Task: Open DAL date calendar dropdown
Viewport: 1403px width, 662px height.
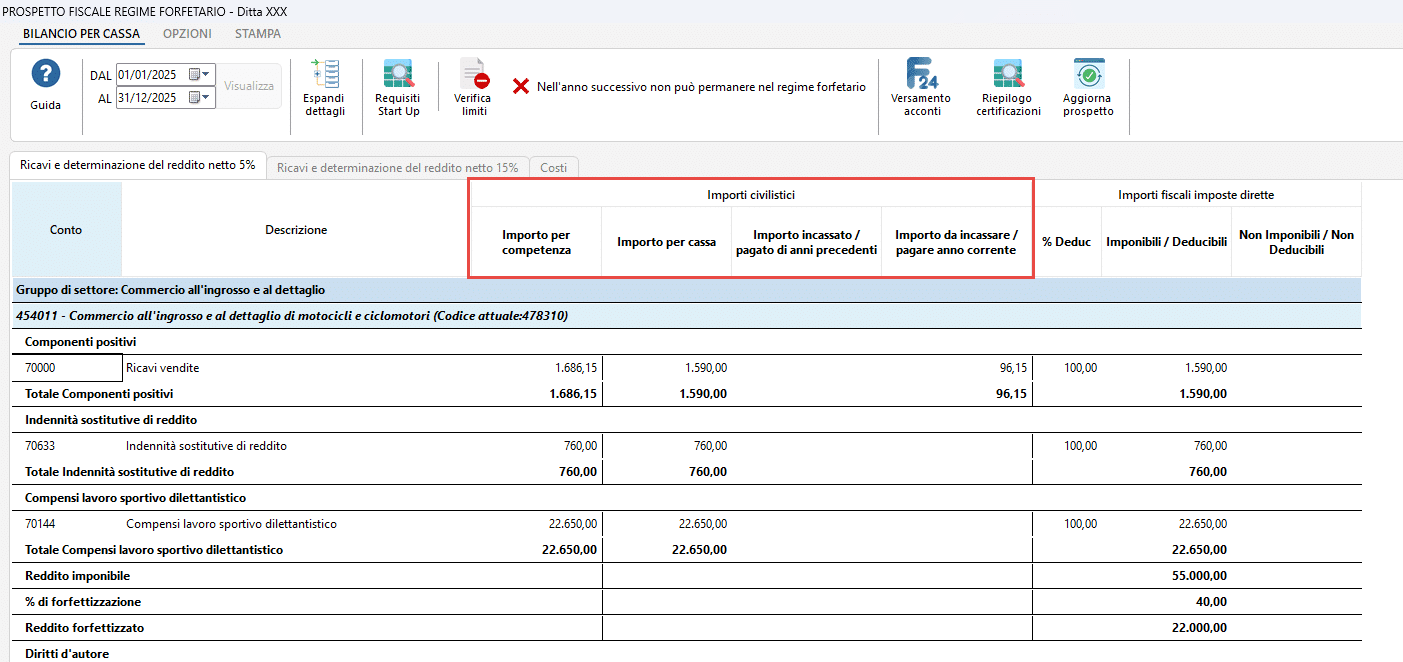Action: coord(200,75)
